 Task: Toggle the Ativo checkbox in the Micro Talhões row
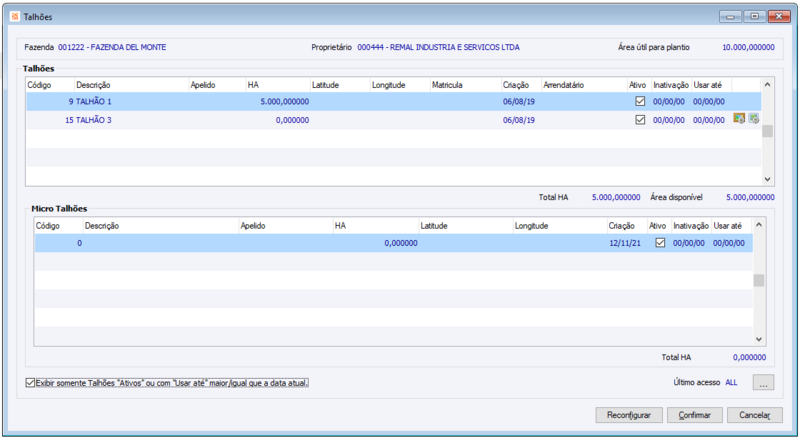pos(660,243)
